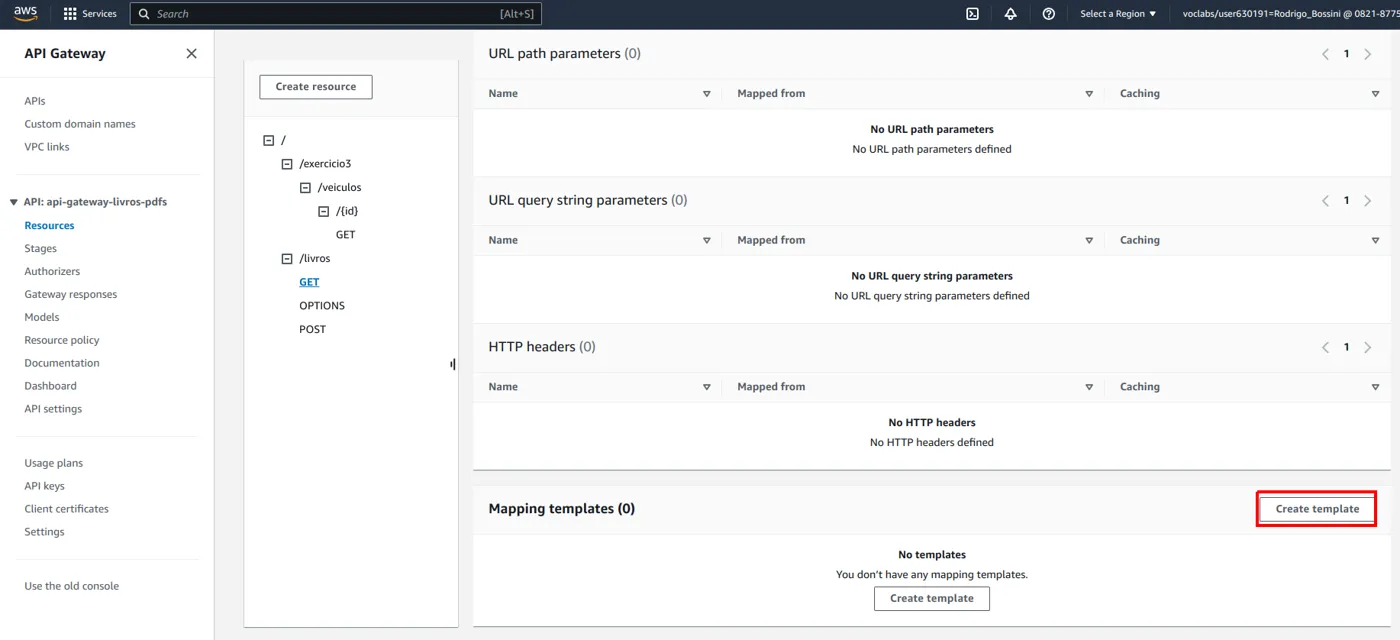Go to Gateway responses

click(71, 295)
